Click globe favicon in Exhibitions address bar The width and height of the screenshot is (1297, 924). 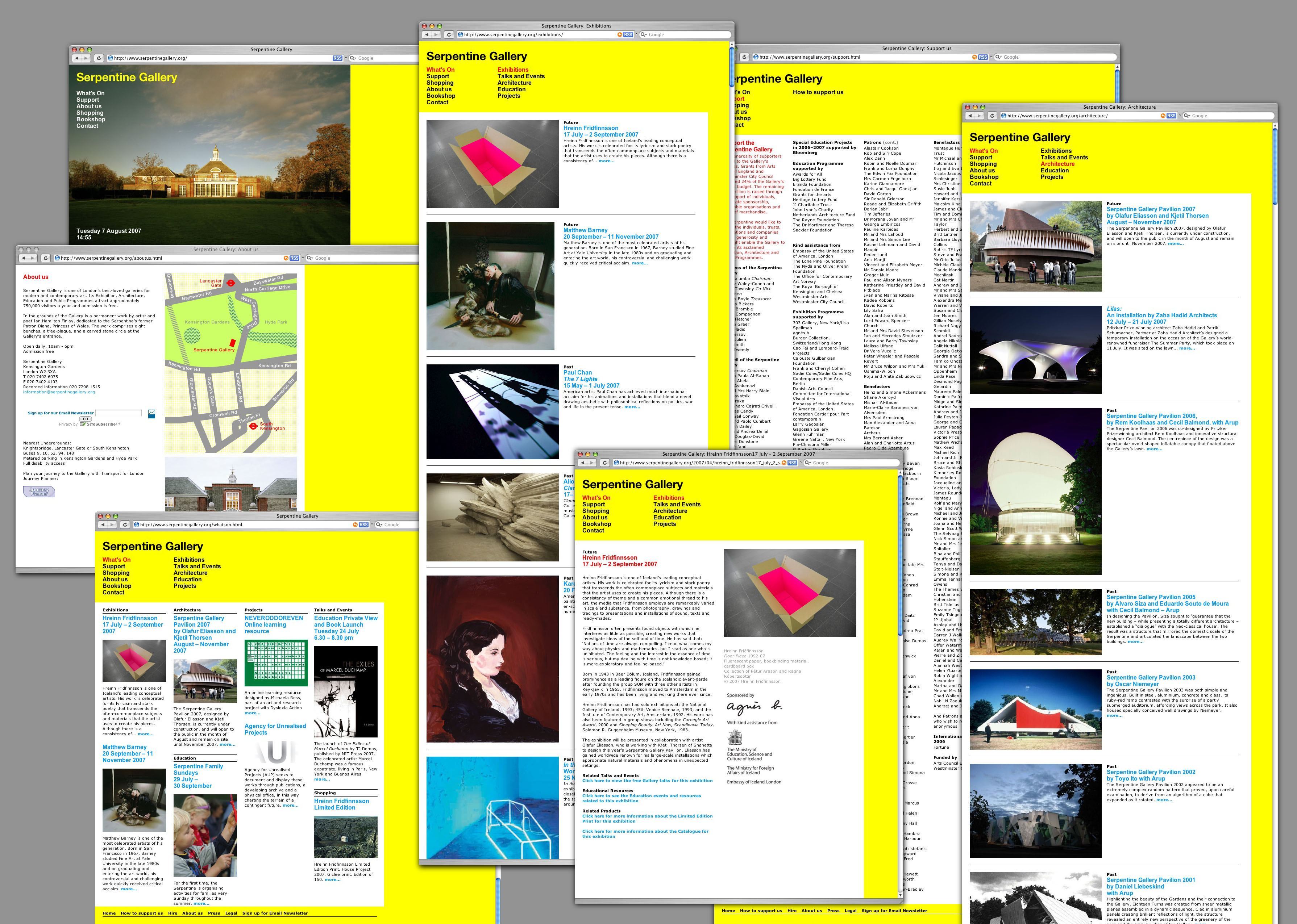click(x=460, y=35)
